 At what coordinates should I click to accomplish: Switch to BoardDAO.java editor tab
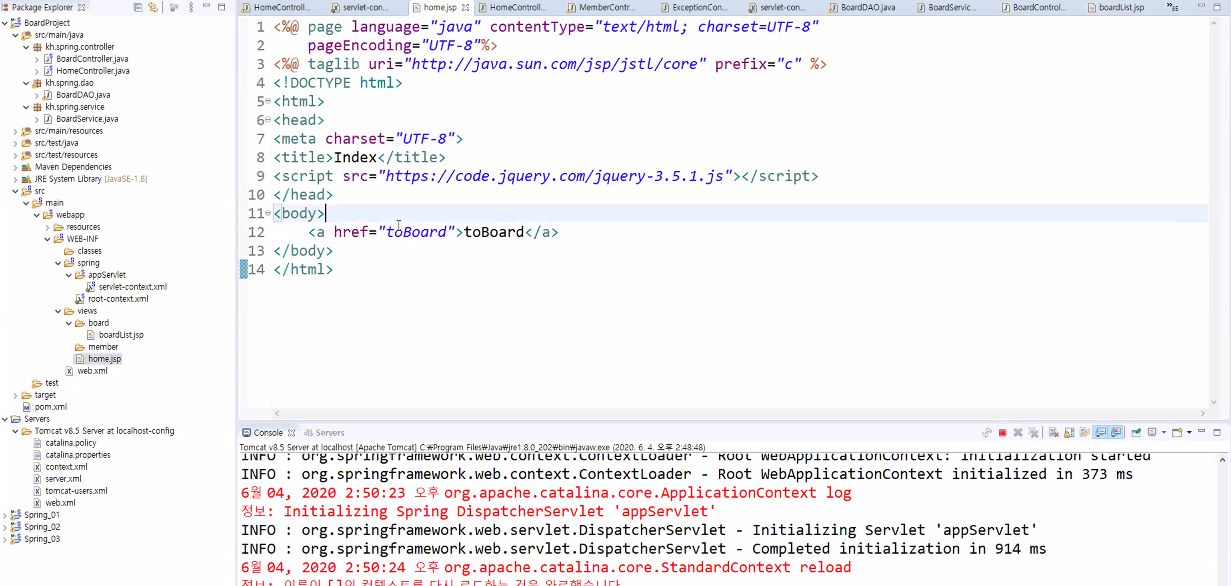click(861, 7)
